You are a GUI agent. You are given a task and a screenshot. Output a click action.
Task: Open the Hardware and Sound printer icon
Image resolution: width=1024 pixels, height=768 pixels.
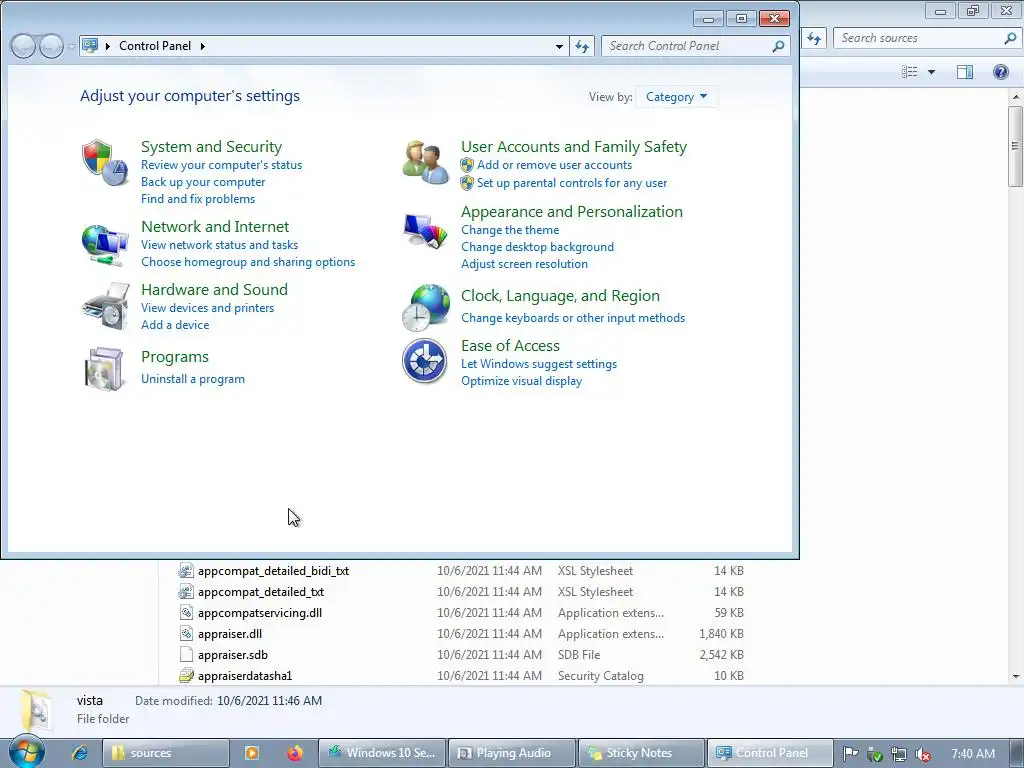[x=104, y=306]
